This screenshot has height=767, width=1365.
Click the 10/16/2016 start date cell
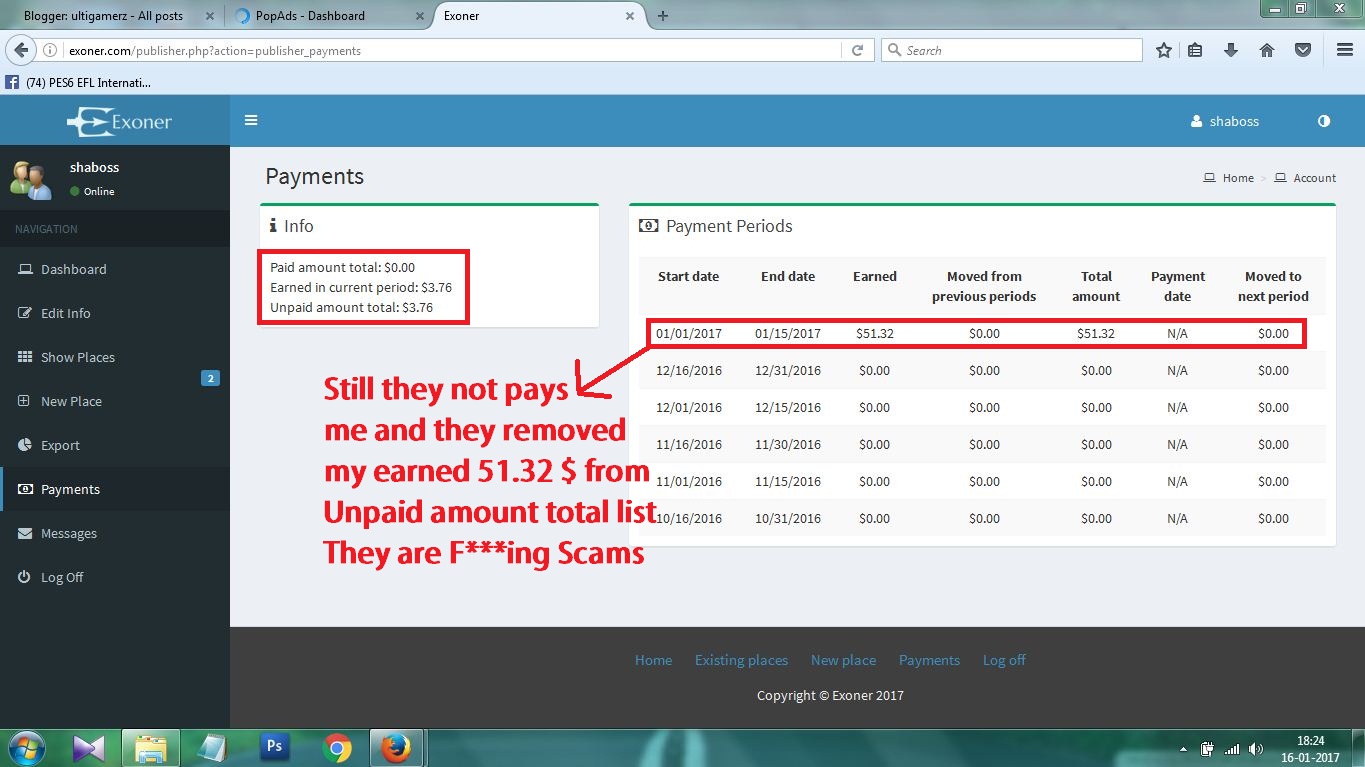pos(689,518)
